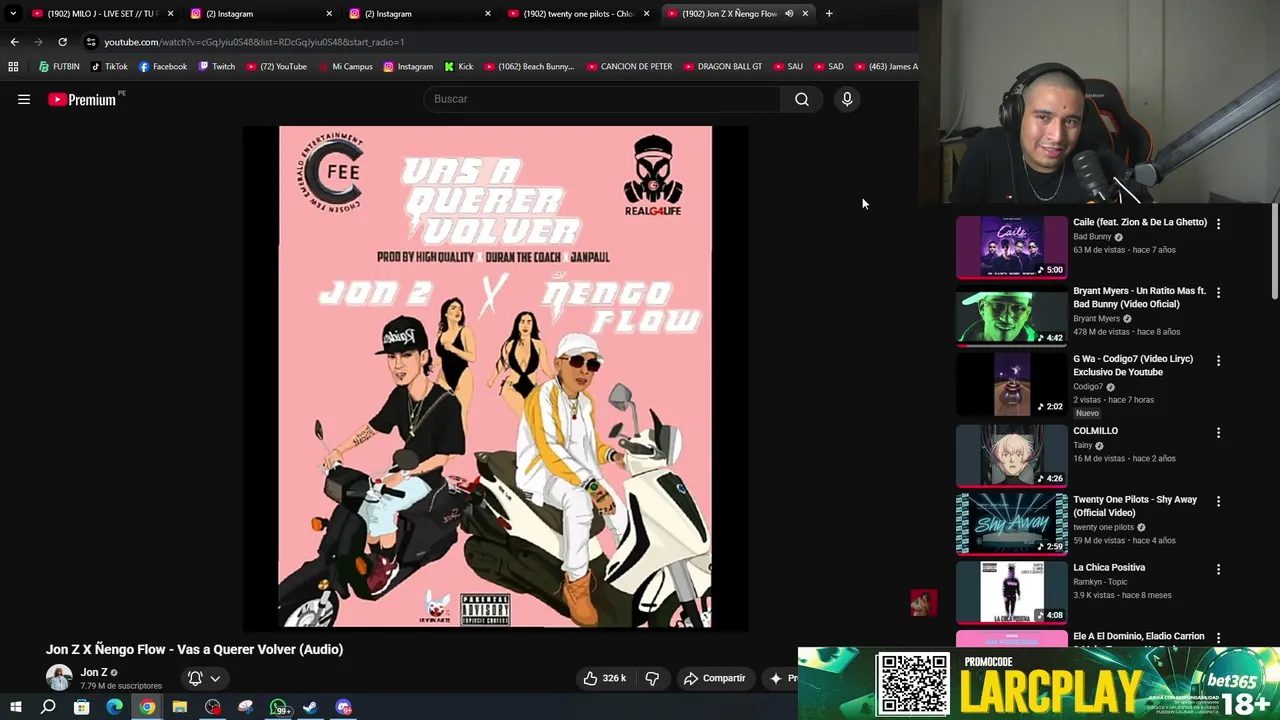Reload the current YouTube page
This screenshot has width=1280, height=720.
(x=62, y=42)
